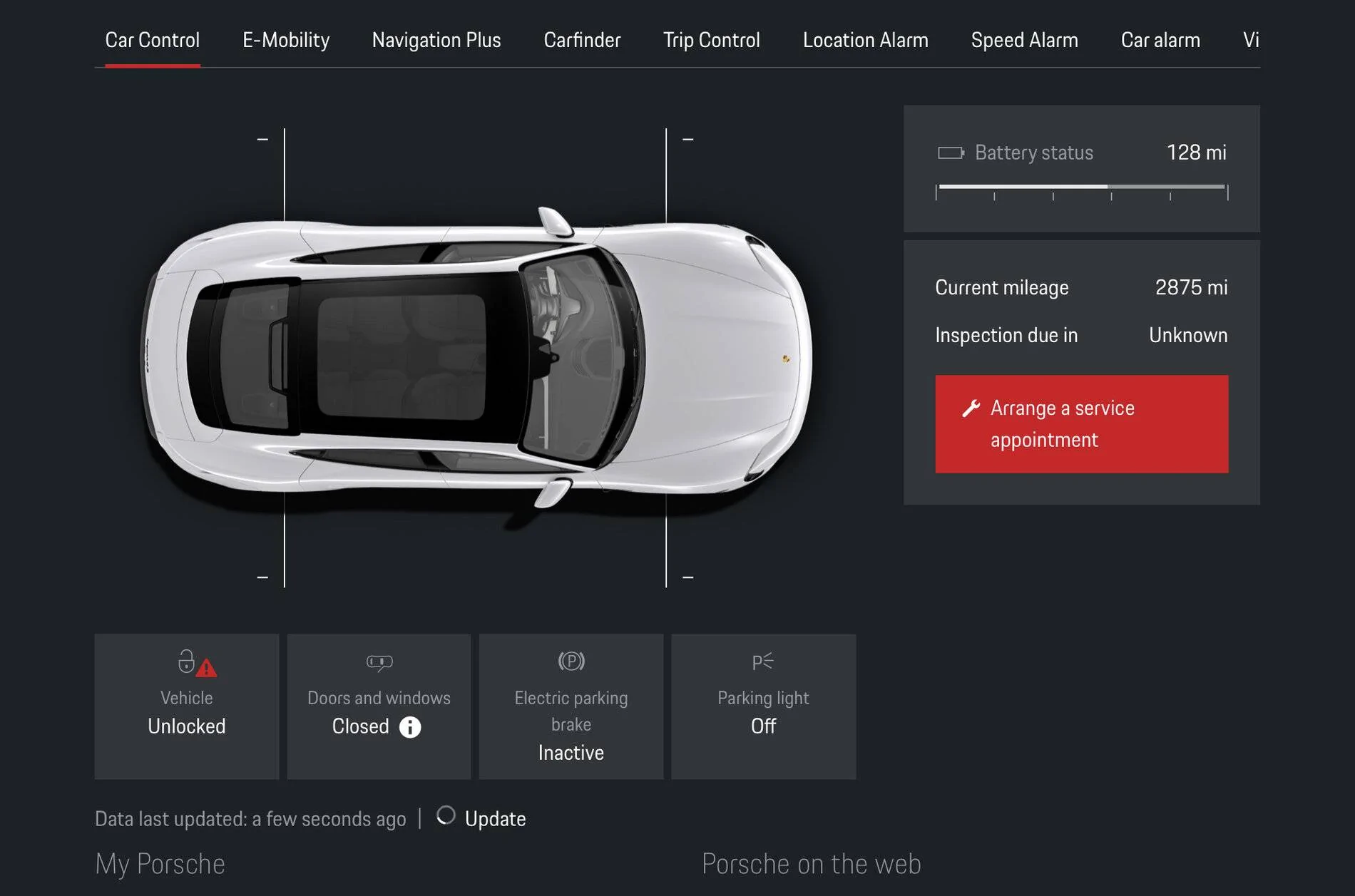Viewport: 1355px width, 896px height.
Task: Click the Inspection due in Unknown value
Action: [1188, 335]
